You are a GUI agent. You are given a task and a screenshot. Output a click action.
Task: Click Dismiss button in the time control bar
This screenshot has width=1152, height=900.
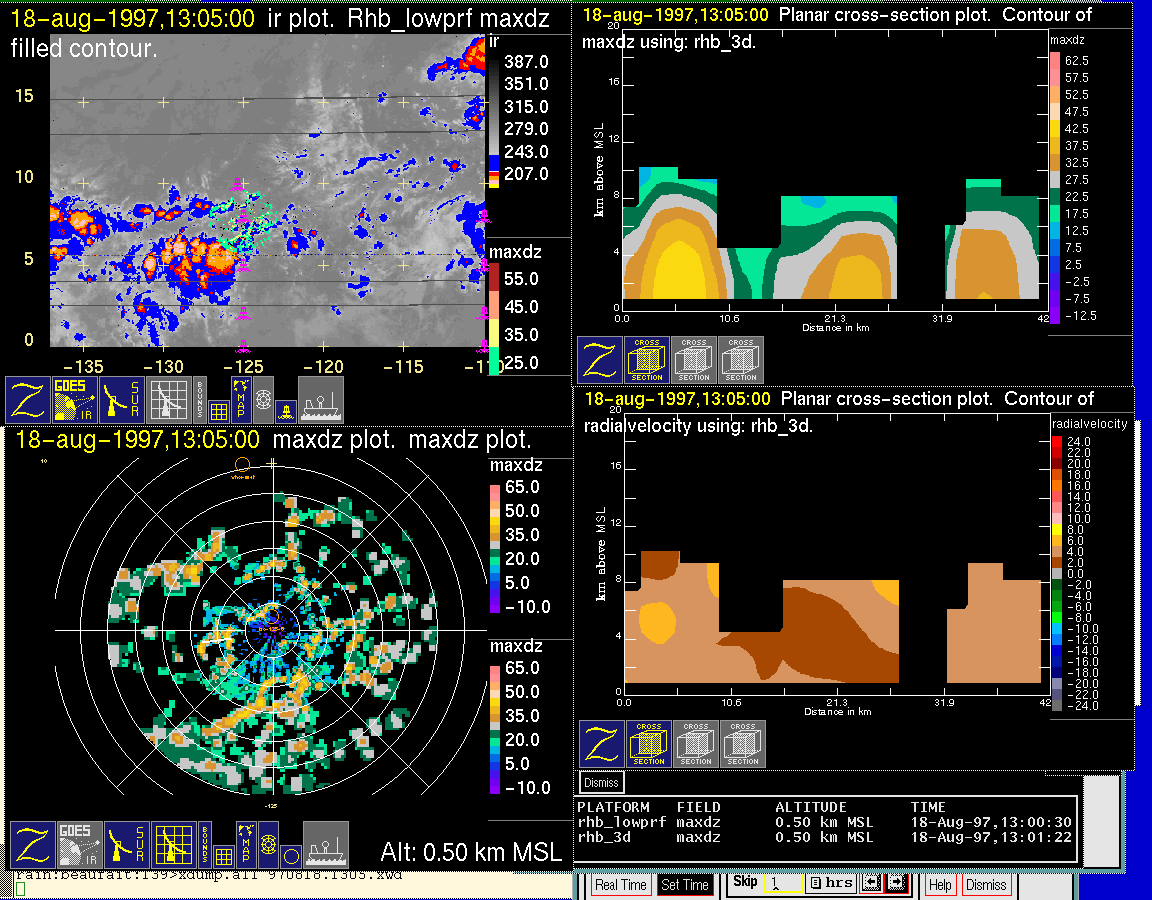[x=986, y=885]
